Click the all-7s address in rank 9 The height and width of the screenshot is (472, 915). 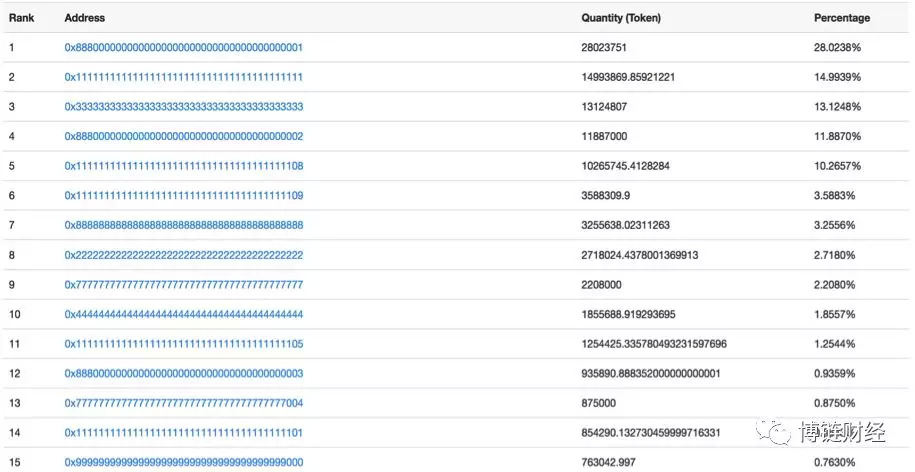pos(183,285)
